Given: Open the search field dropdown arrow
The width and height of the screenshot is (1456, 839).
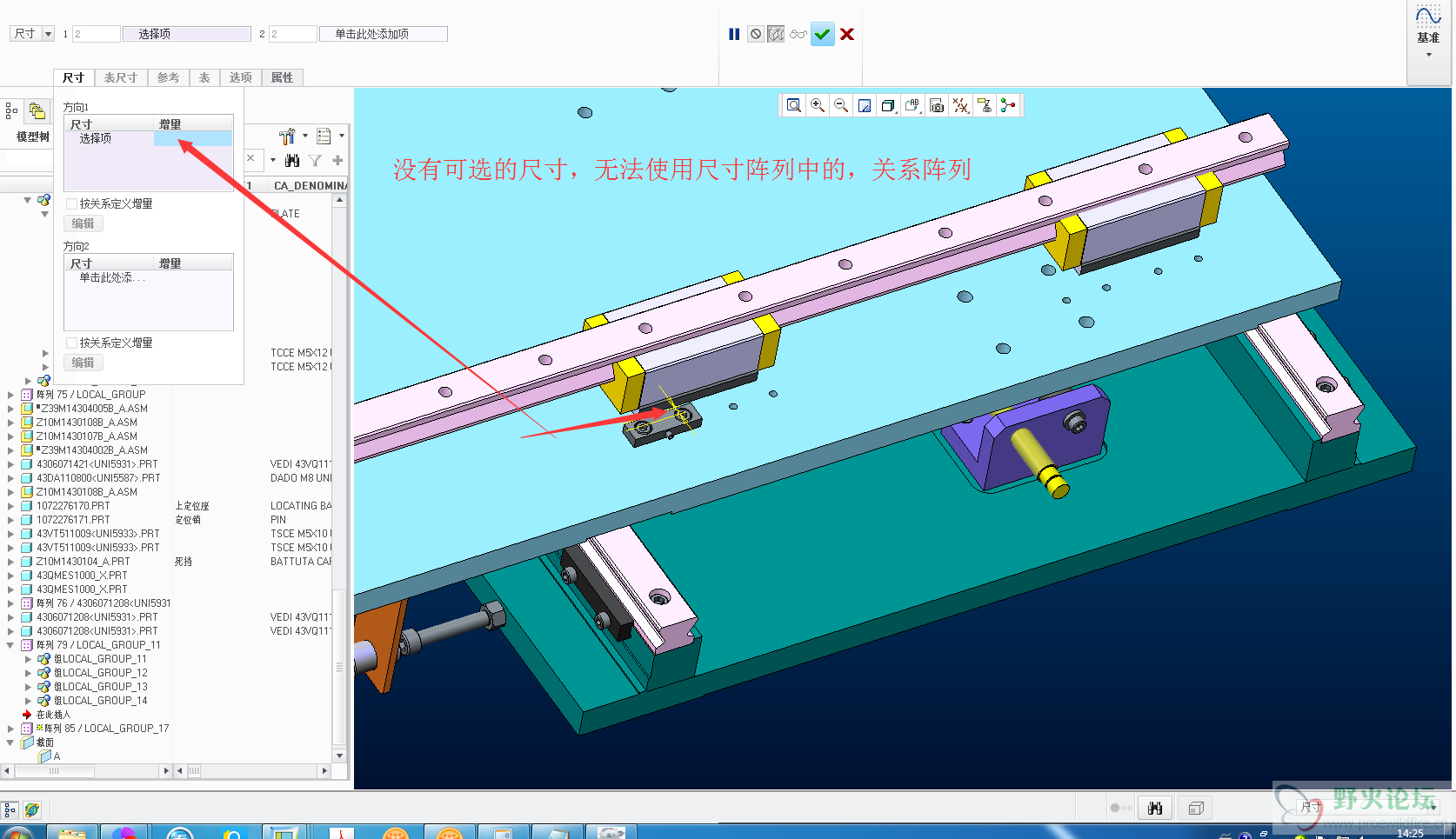Looking at the screenshot, I should (x=273, y=160).
